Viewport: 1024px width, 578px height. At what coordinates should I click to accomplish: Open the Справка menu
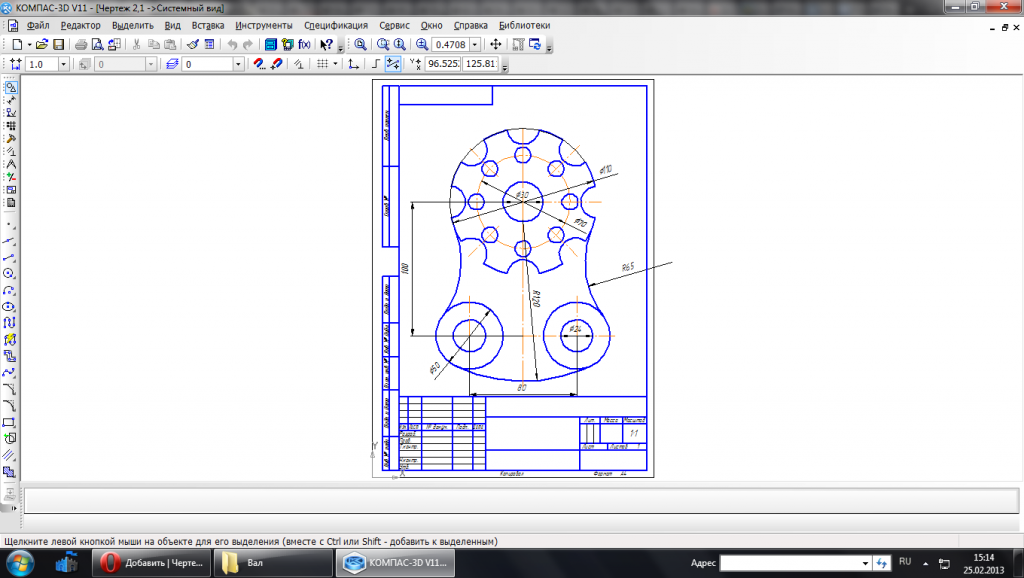point(470,25)
